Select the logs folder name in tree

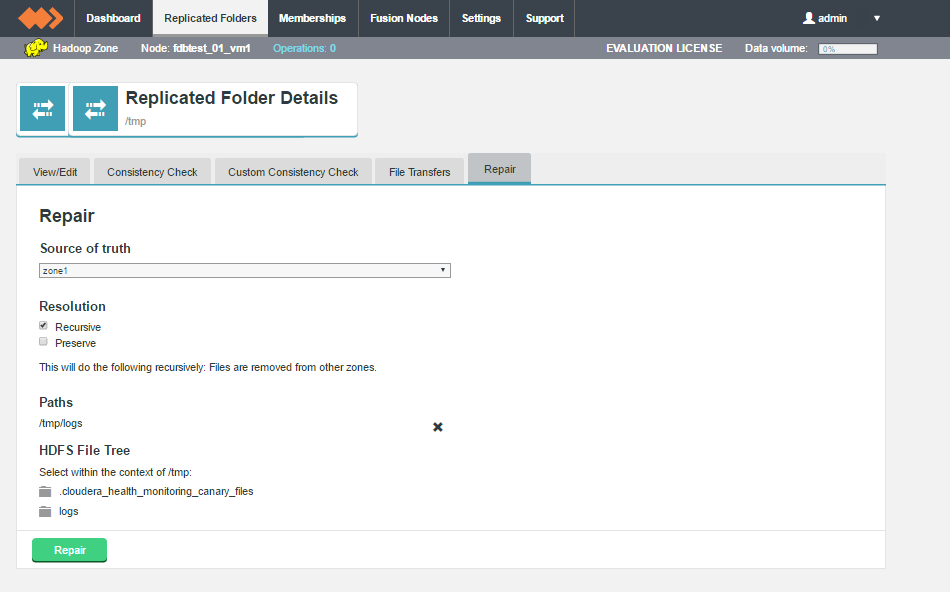coord(68,511)
